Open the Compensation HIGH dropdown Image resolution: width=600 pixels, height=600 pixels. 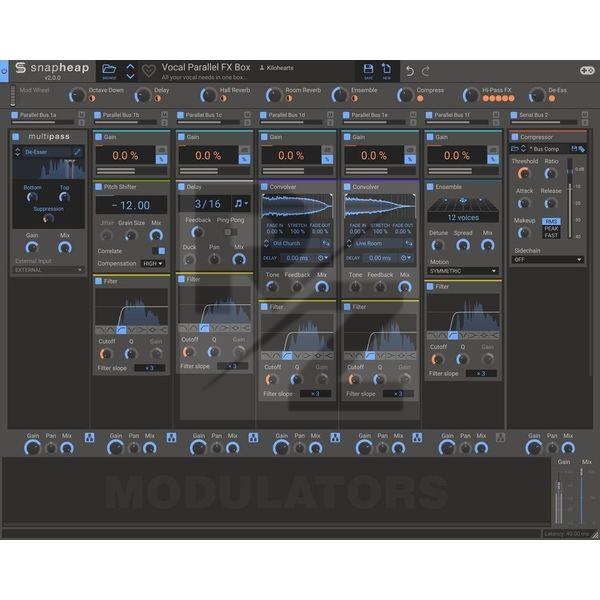[x=153, y=264]
